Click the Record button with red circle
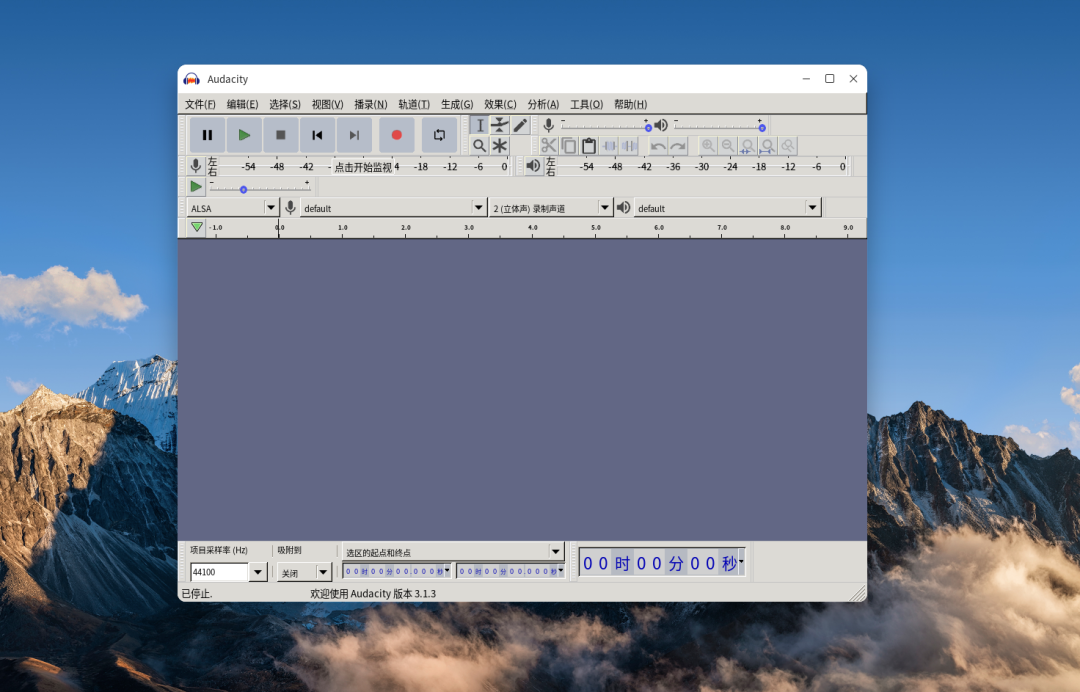Image resolution: width=1080 pixels, height=692 pixels. 396,135
